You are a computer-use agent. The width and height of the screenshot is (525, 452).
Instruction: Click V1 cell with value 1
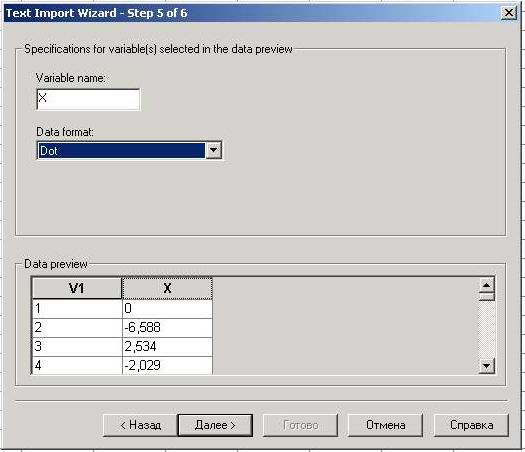tap(77, 308)
